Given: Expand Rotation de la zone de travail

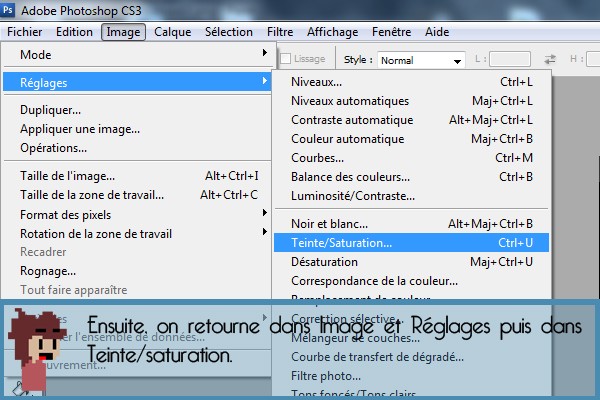Looking at the screenshot, I should point(137,233).
